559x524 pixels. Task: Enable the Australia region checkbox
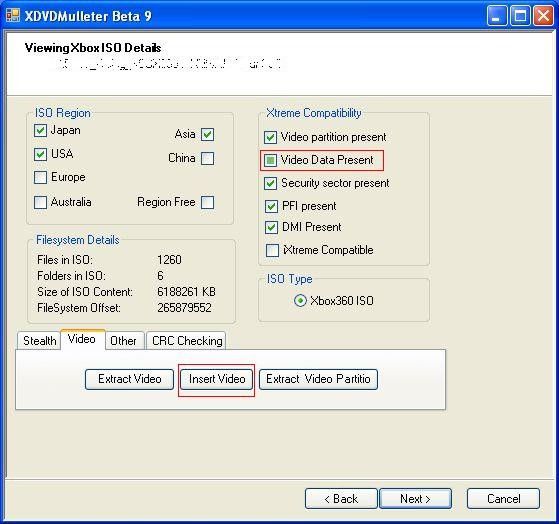(40, 202)
